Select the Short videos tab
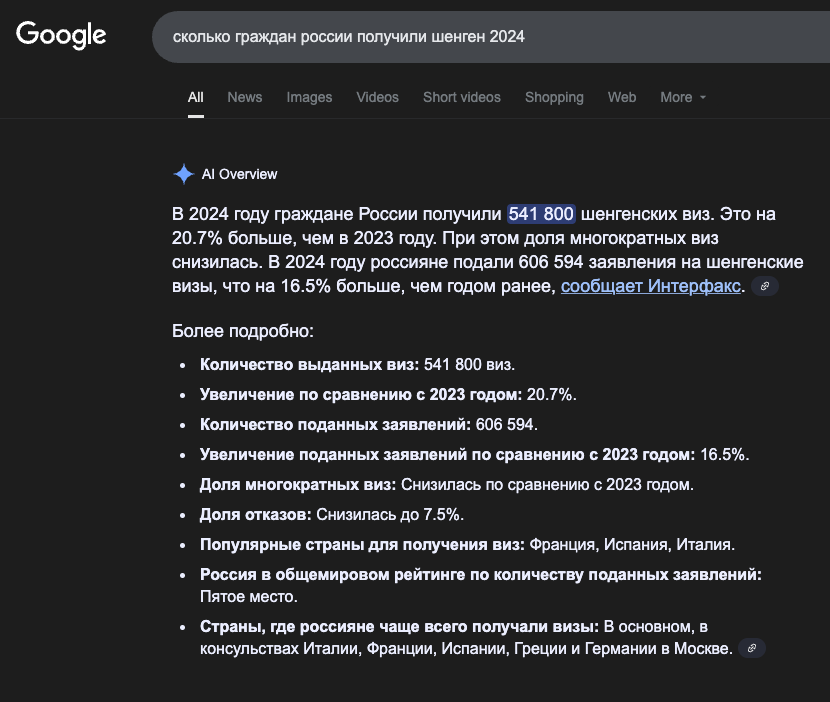The width and height of the screenshot is (830, 702). (x=461, y=97)
